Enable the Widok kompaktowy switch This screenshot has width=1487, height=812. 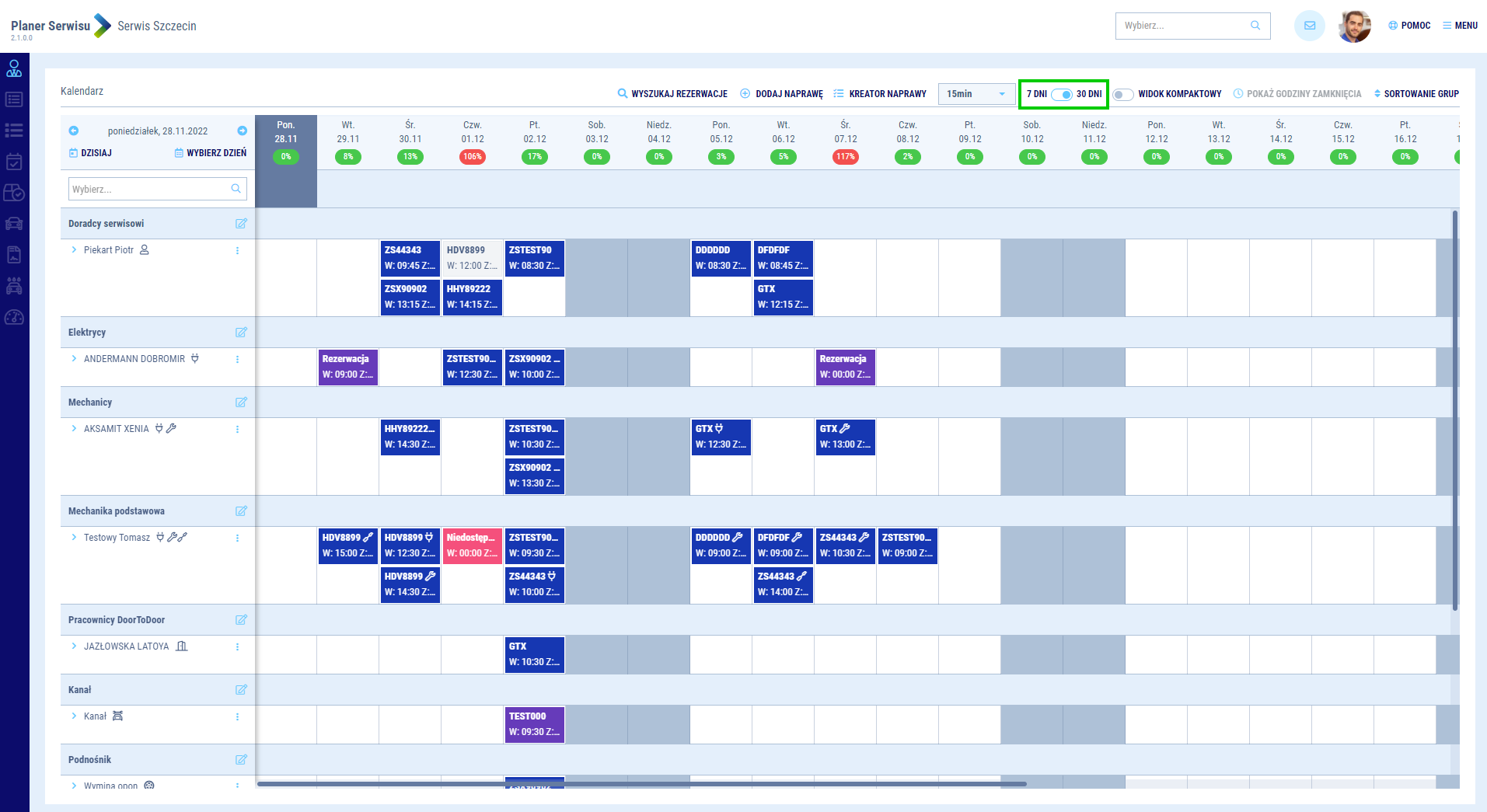pyautogui.click(x=1122, y=94)
